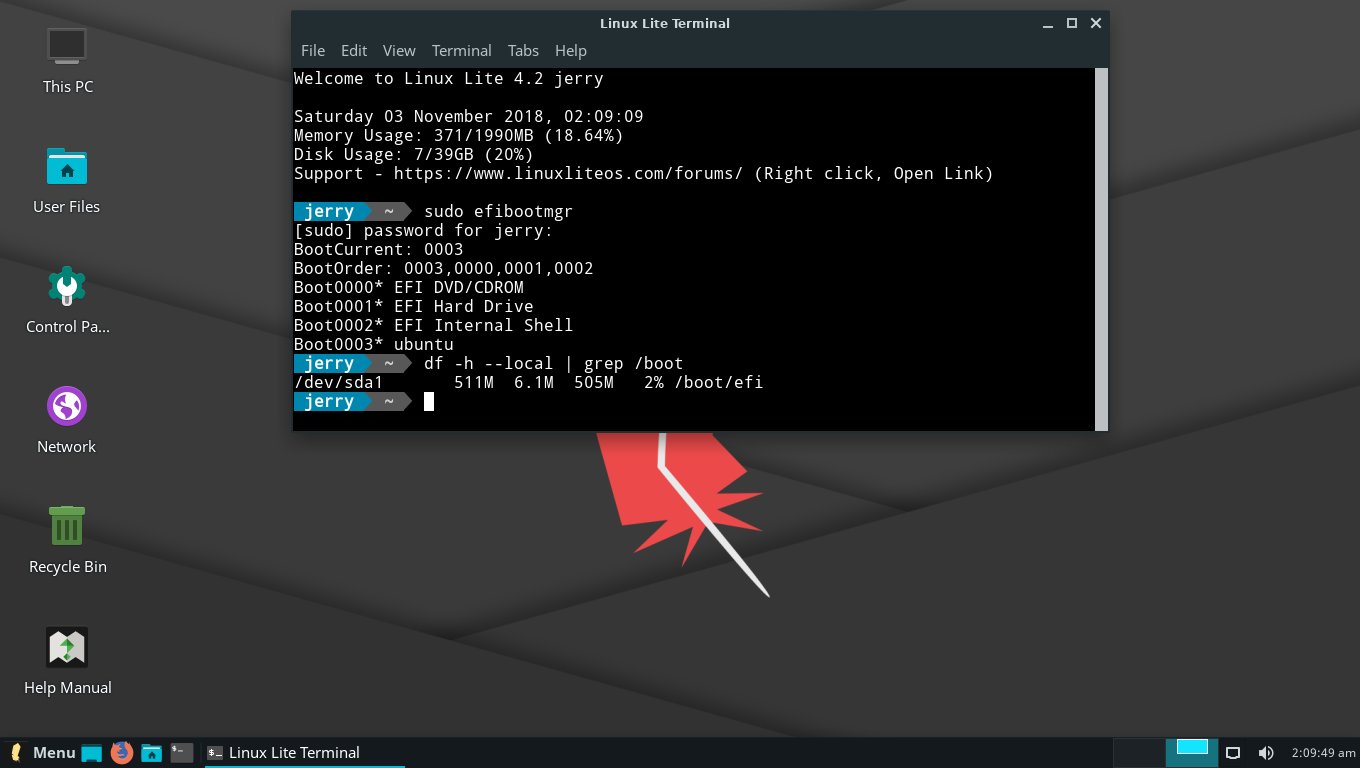Open the Terminal menu in the menu bar
The image size is (1360, 768).
pos(461,50)
